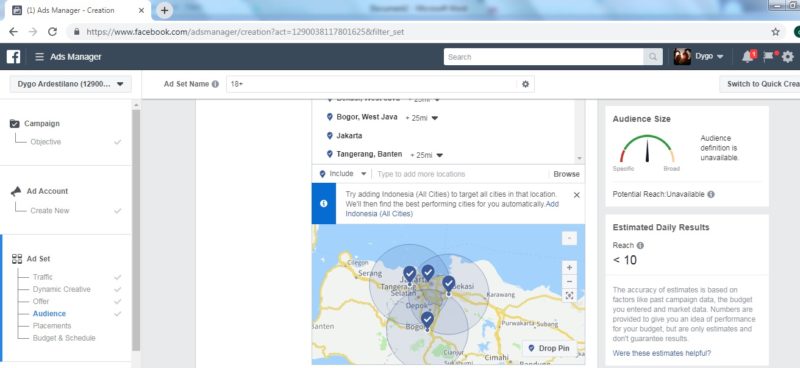Click the Facebook search box

(543, 57)
